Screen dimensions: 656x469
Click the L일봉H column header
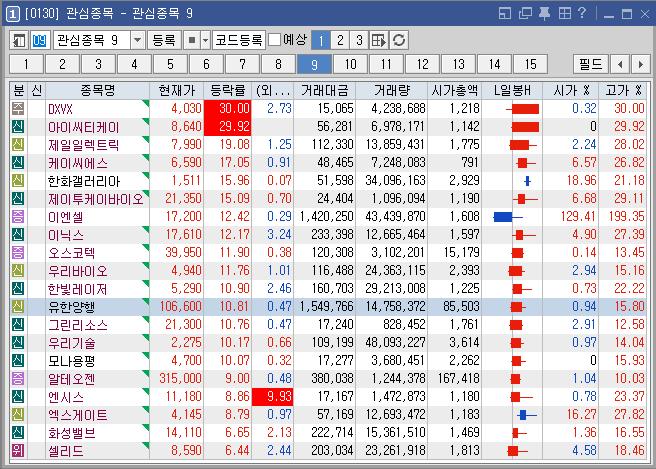click(512, 90)
